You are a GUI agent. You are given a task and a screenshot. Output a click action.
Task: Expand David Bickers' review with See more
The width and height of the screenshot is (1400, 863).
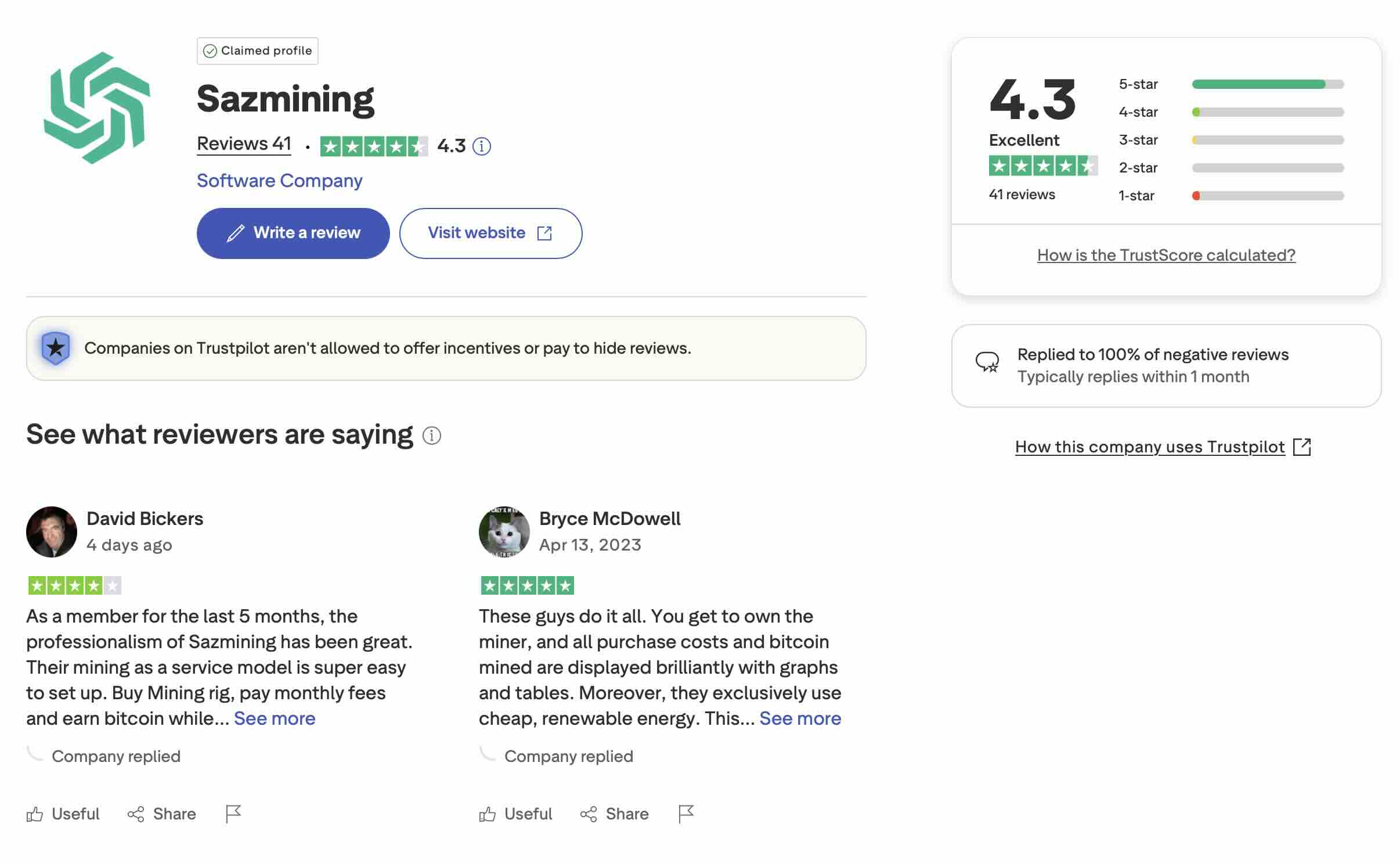click(x=275, y=718)
